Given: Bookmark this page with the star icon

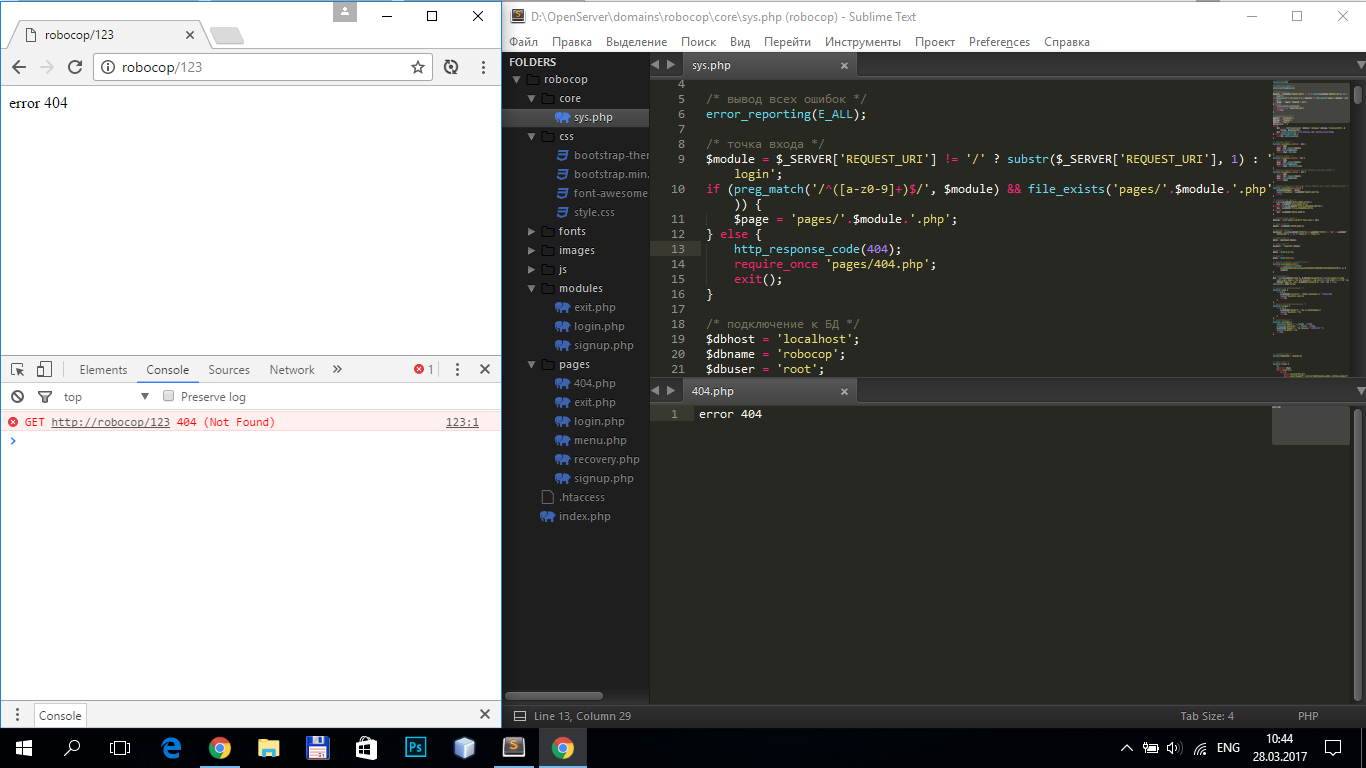Looking at the screenshot, I should (418, 67).
